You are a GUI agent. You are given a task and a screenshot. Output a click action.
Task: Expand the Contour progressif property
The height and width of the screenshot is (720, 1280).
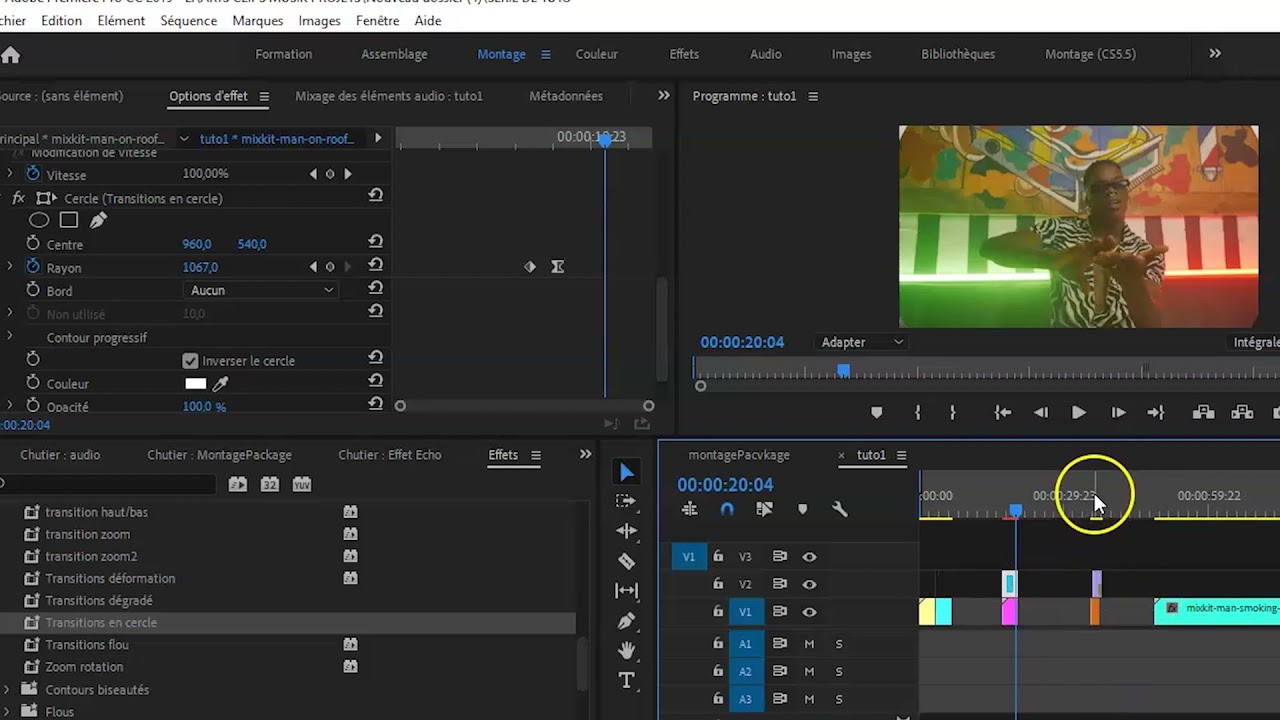pos(10,337)
